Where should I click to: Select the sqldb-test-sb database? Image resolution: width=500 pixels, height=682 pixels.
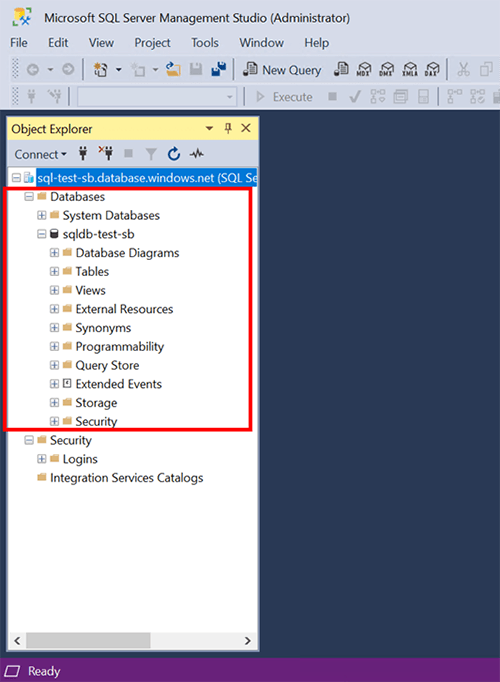[x=98, y=234]
